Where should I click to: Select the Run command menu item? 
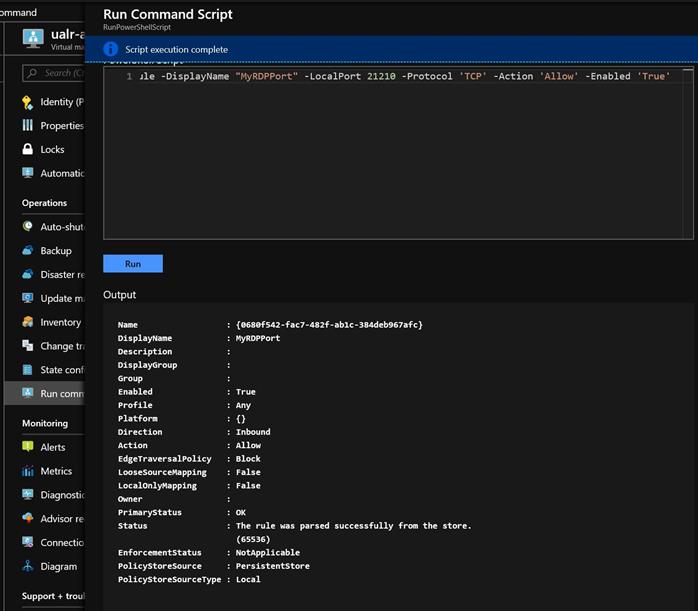coord(62,394)
